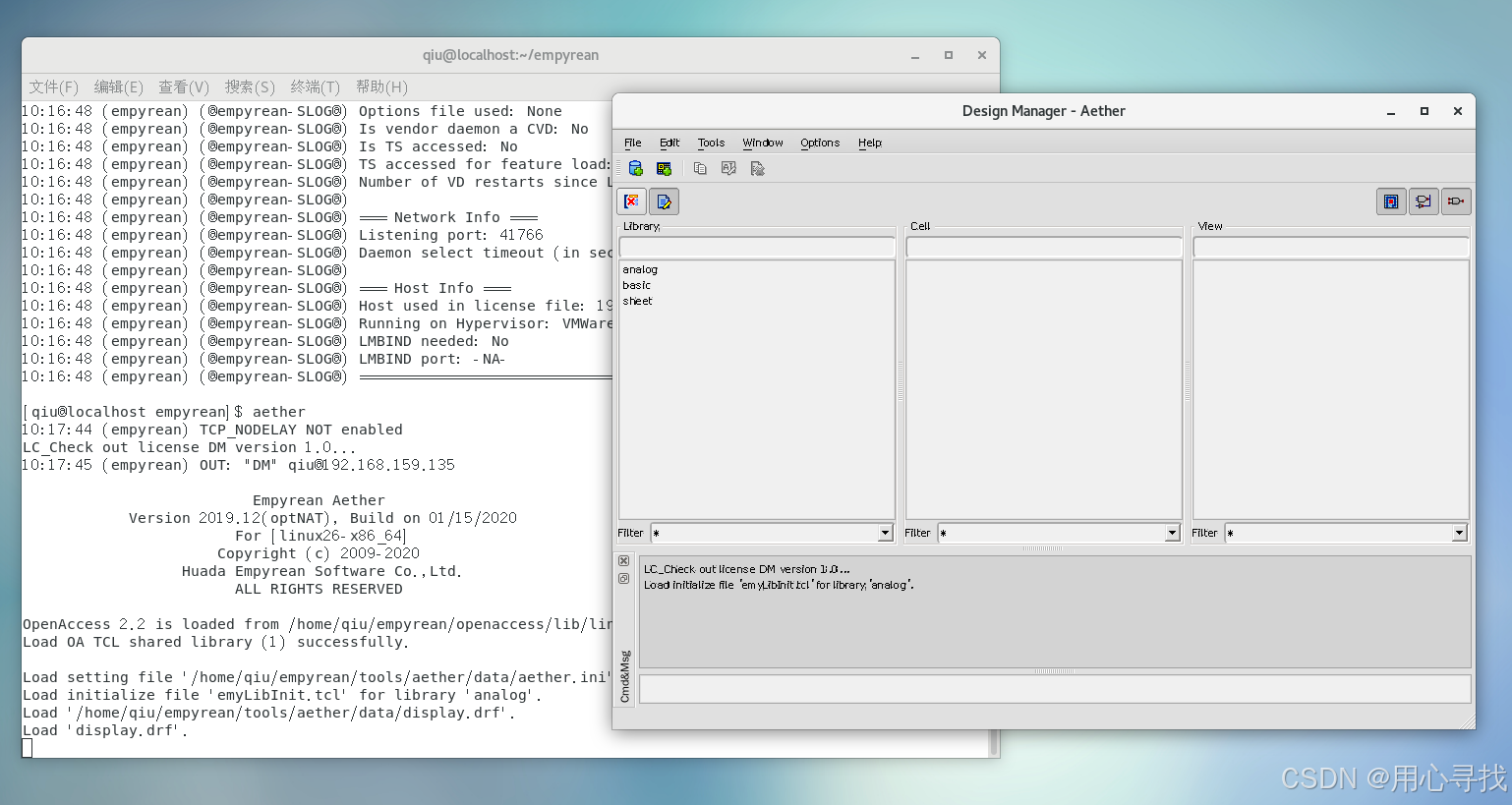Open the Options menu in Design Manager

(x=820, y=143)
